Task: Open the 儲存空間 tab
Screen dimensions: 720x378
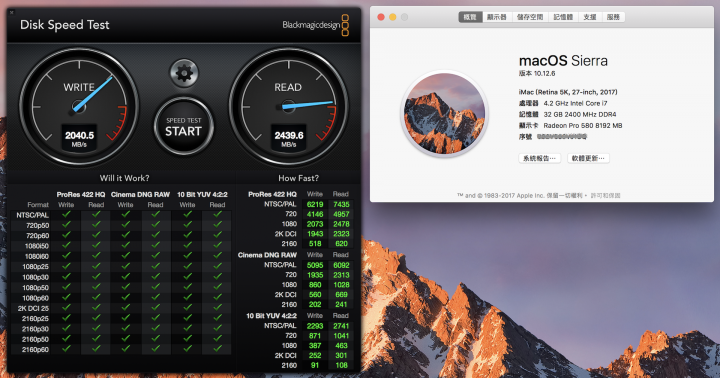Action: tap(530, 17)
